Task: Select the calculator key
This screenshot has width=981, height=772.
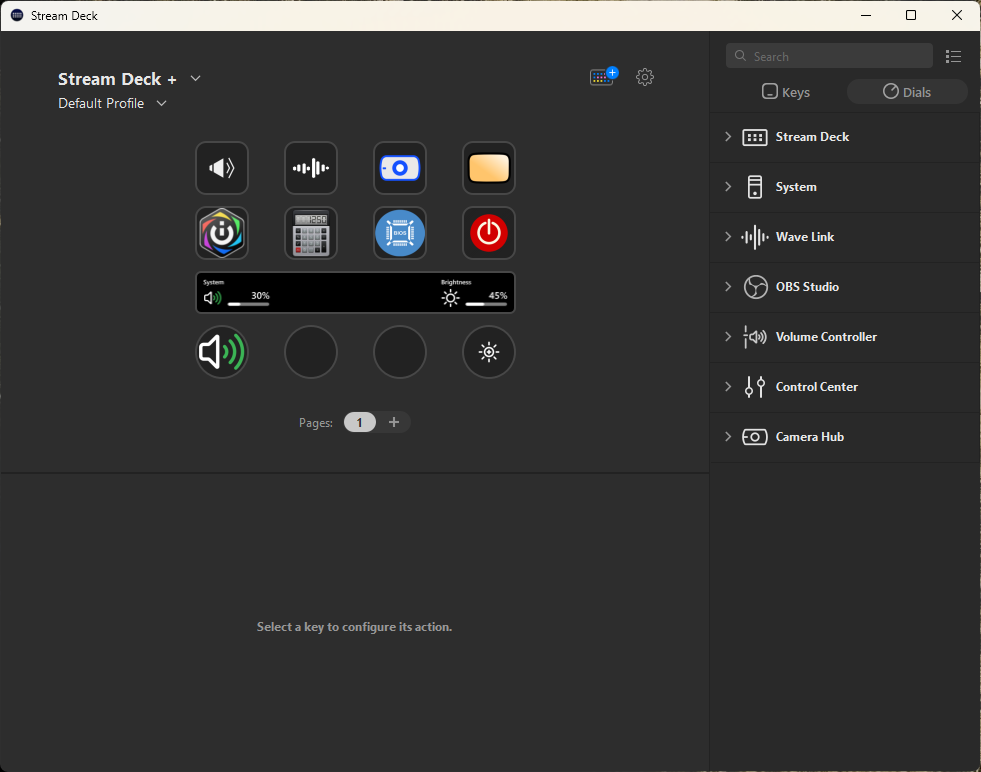Action: pyautogui.click(x=311, y=233)
